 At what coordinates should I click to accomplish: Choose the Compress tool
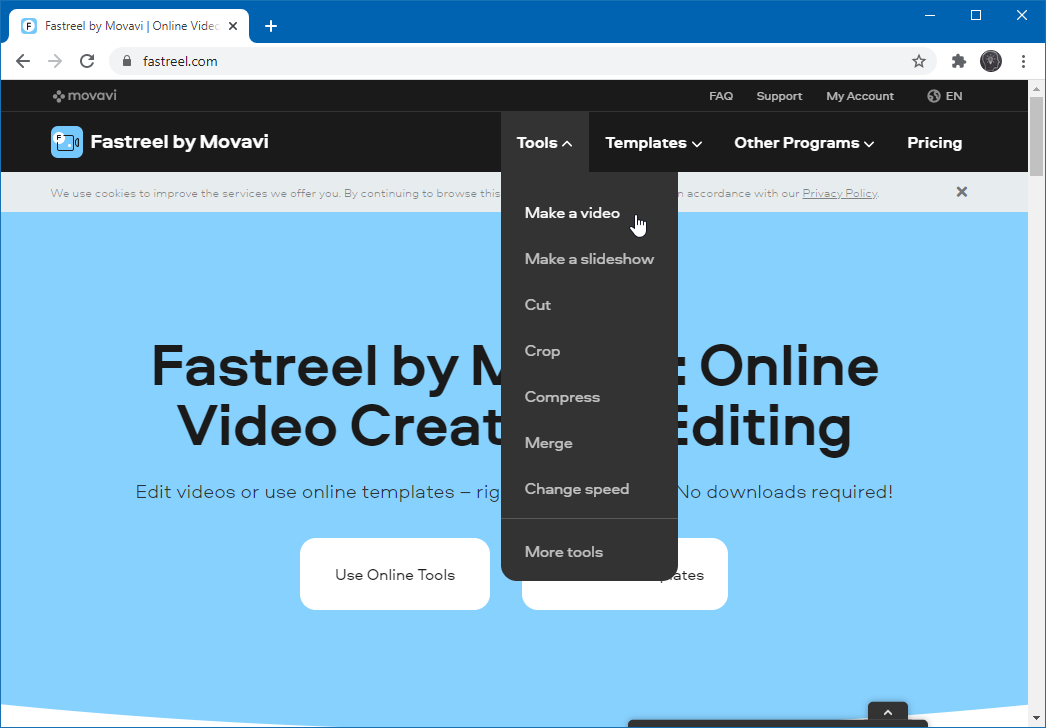click(562, 397)
